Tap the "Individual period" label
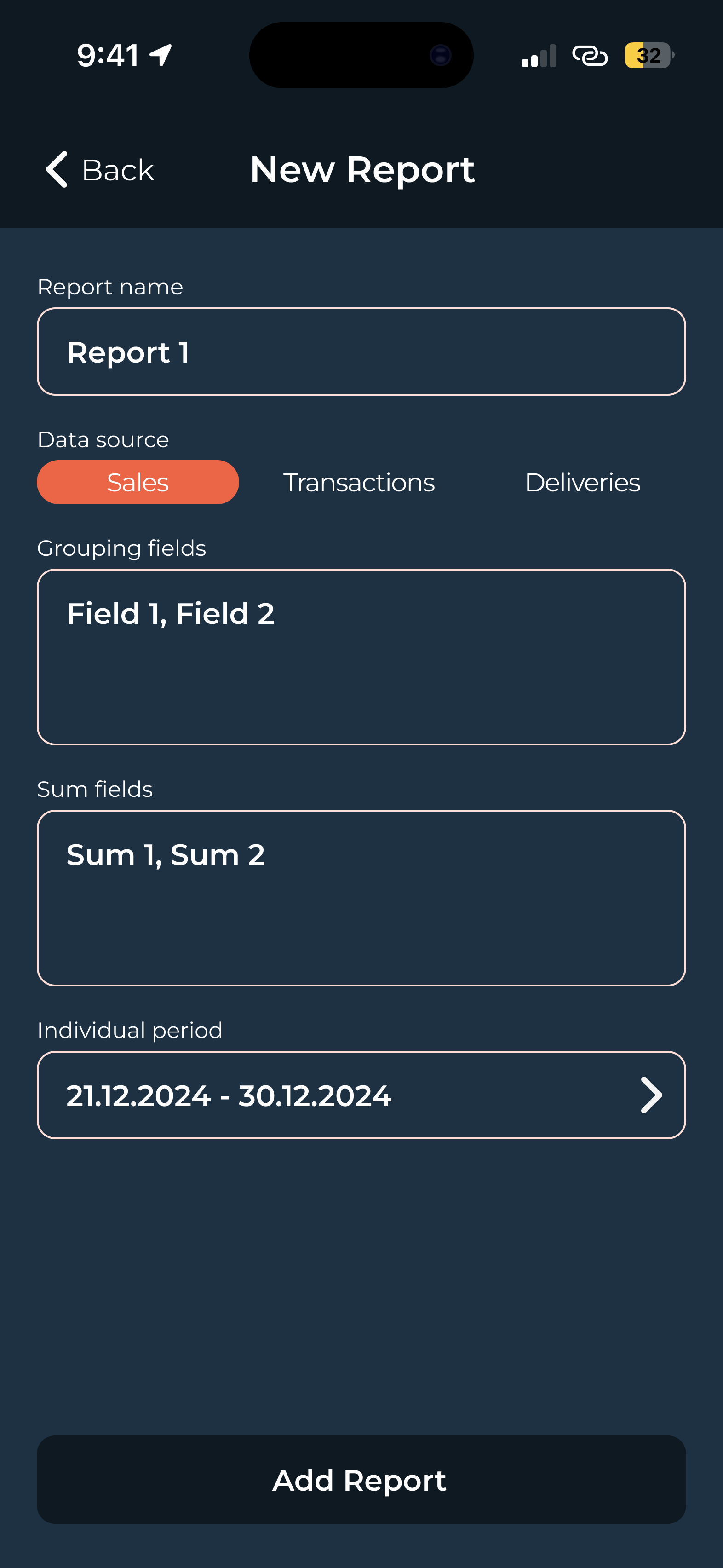The image size is (723, 1568). pos(130,1030)
